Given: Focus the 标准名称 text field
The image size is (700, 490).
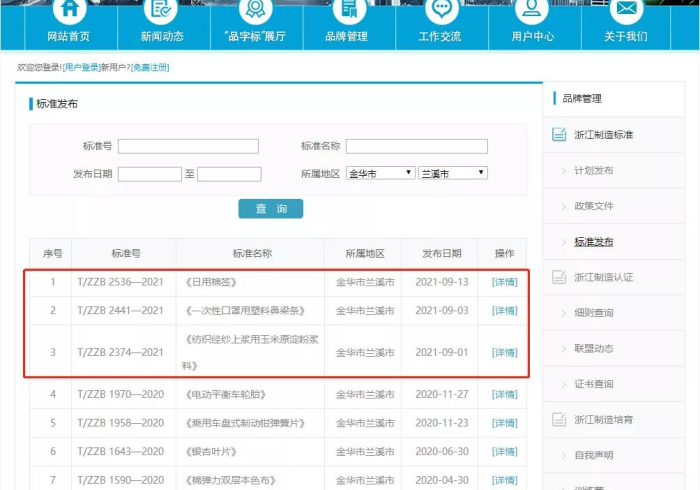Looking at the screenshot, I should click(416, 147).
